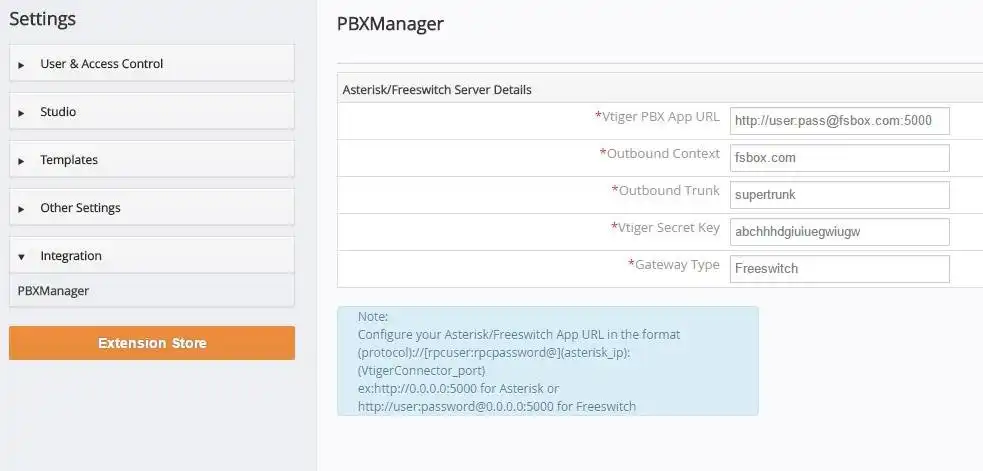Expand the Studio section arrow
The image size is (983, 471).
(21, 113)
